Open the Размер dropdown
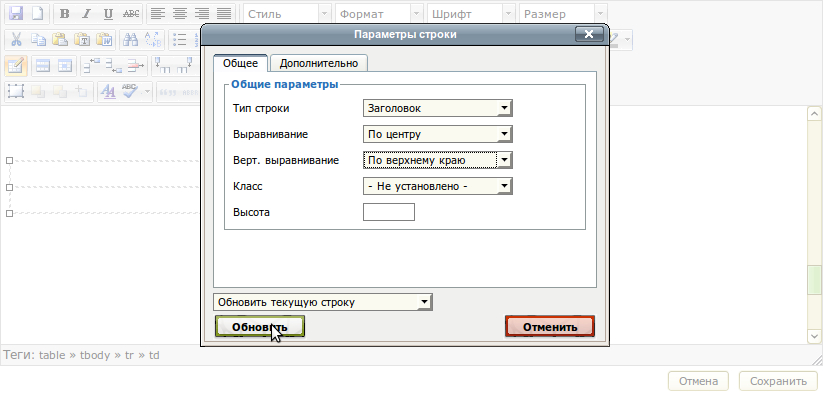823x403 pixels. coord(563,14)
